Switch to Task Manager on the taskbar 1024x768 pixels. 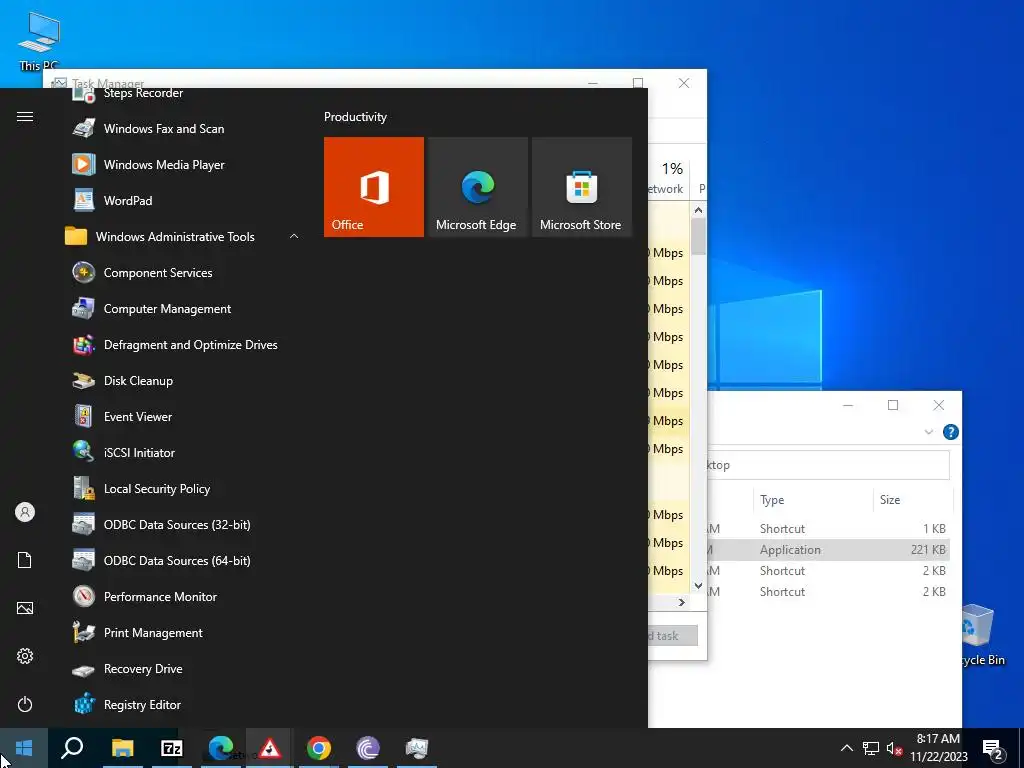coord(417,748)
